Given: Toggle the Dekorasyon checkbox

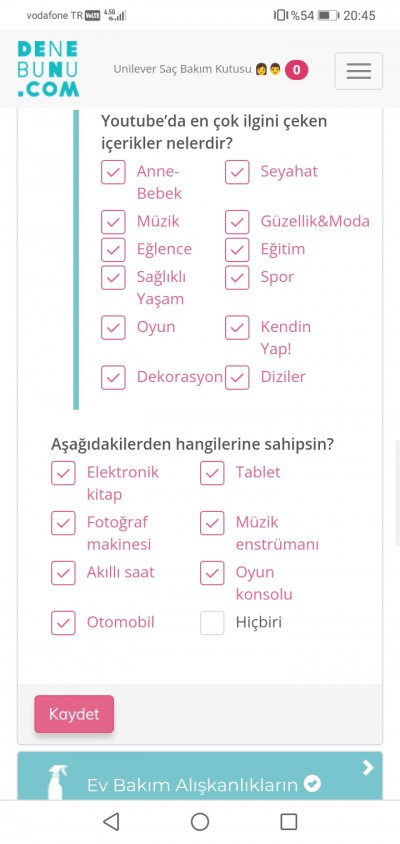Looking at the screenshot, I should pyautogui.click(x=113, y=378).
